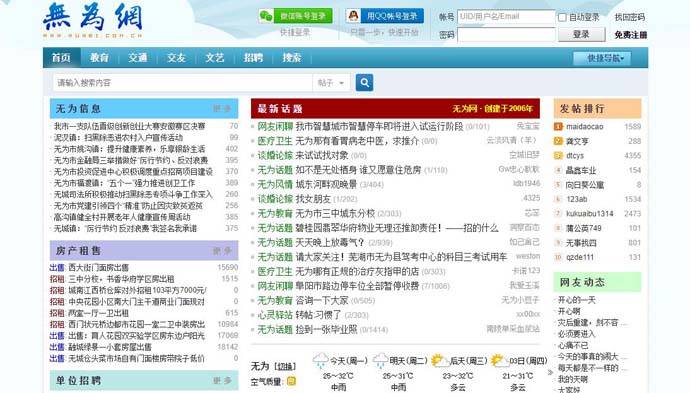The width and height of the screenshot is (690, 393).
Task: Enable the 自动登录 checkbox
Action: click(x=562, y=17)
